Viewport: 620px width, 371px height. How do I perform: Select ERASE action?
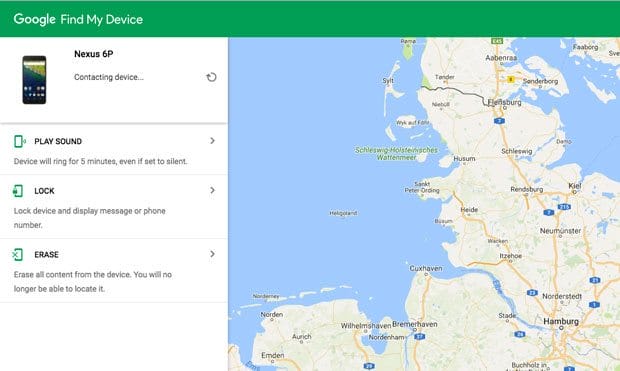(46, 255)
